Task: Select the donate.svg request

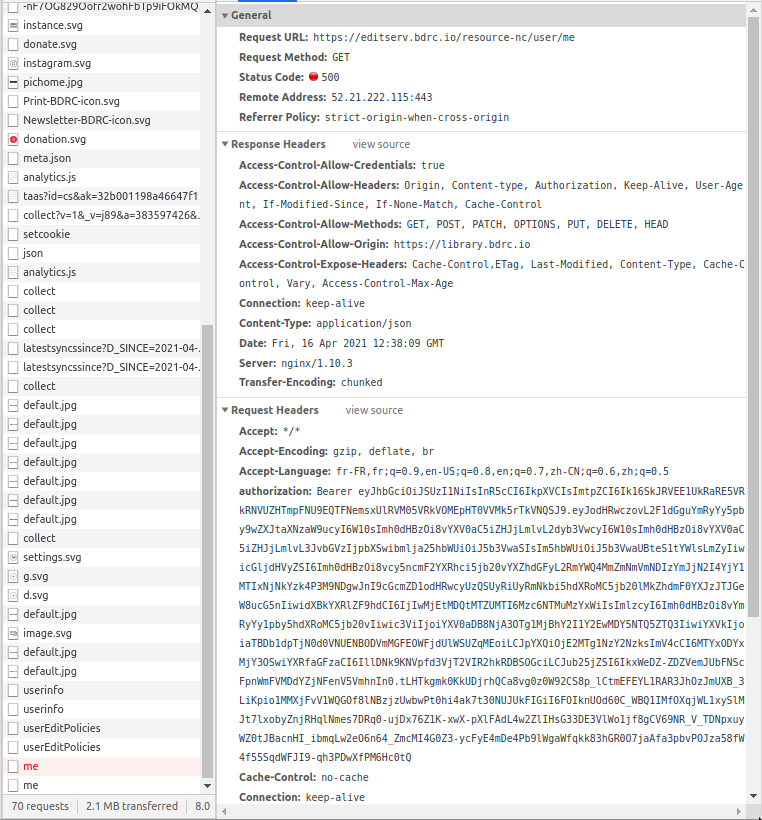Action: pyautogui.click(x=102, y=44)
